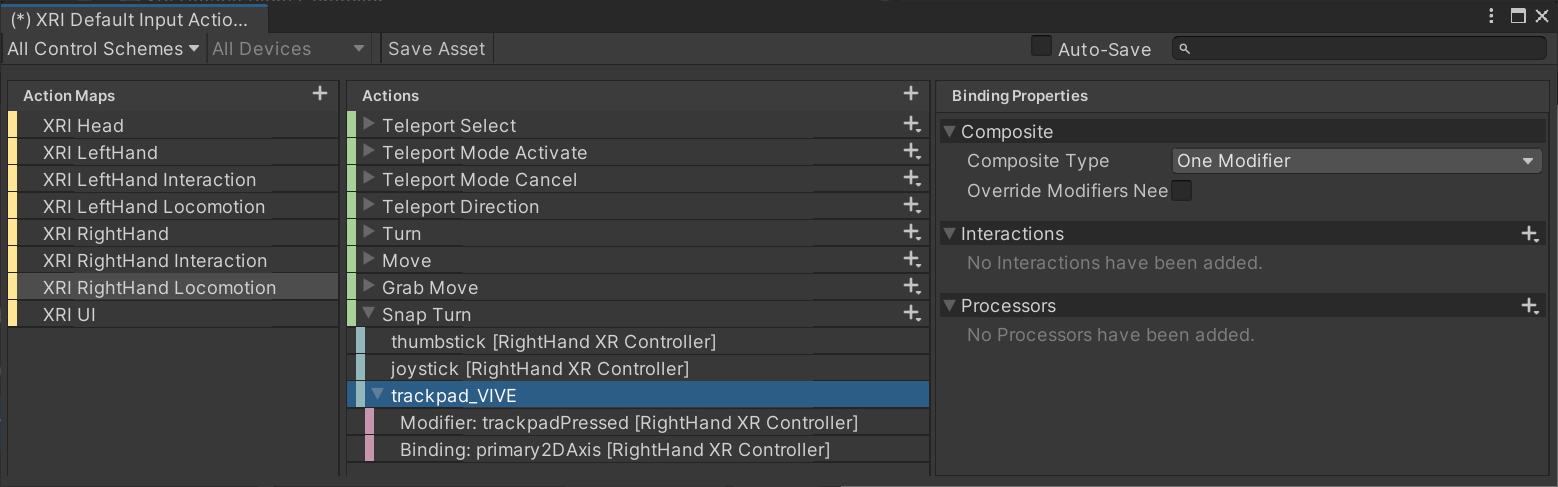Add a new action map with plus icon

coord(320,94)
